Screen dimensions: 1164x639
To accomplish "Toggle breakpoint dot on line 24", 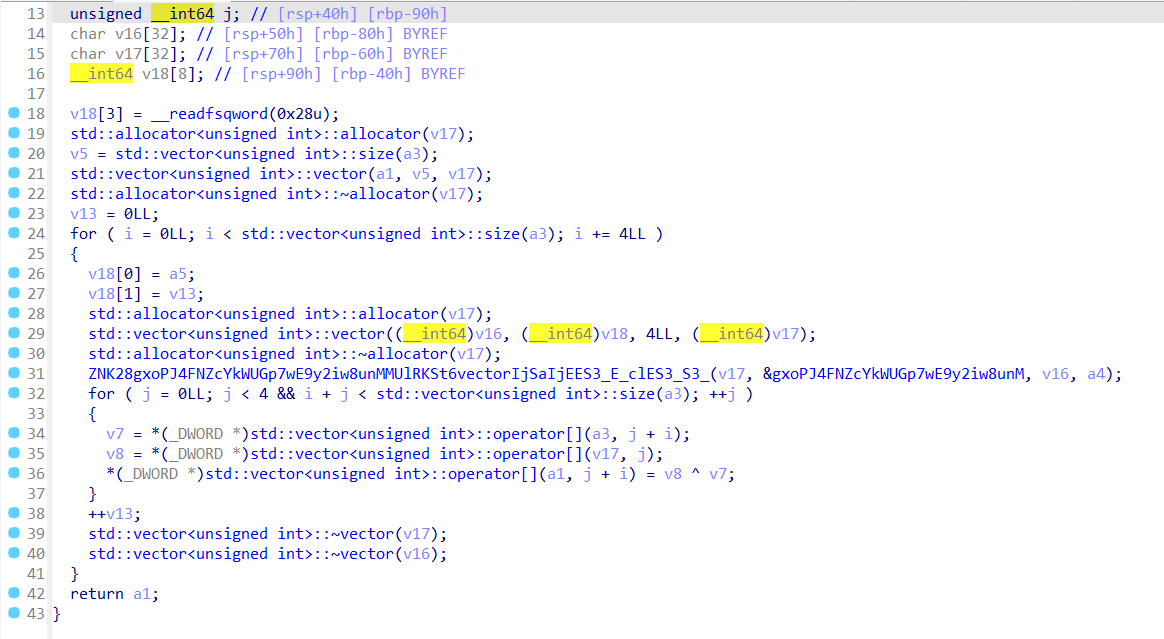I will (x=13, y=233).
